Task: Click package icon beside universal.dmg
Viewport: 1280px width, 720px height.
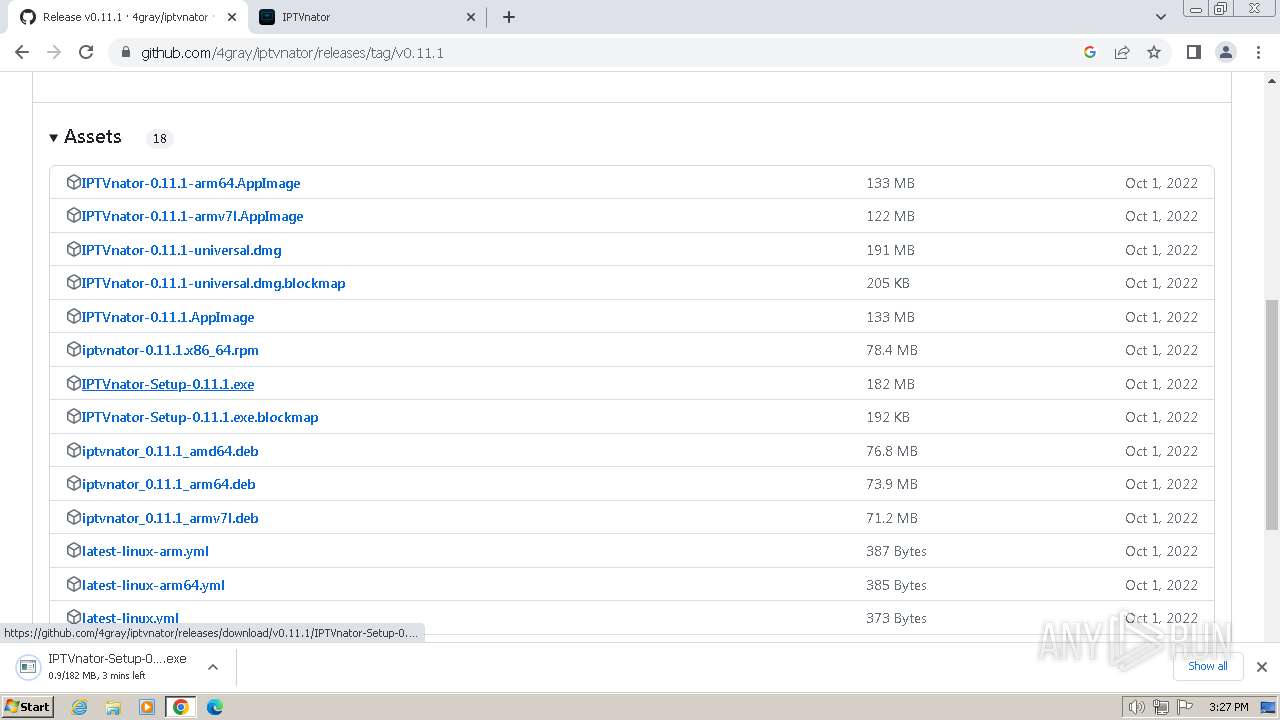Action: point(73,249)
